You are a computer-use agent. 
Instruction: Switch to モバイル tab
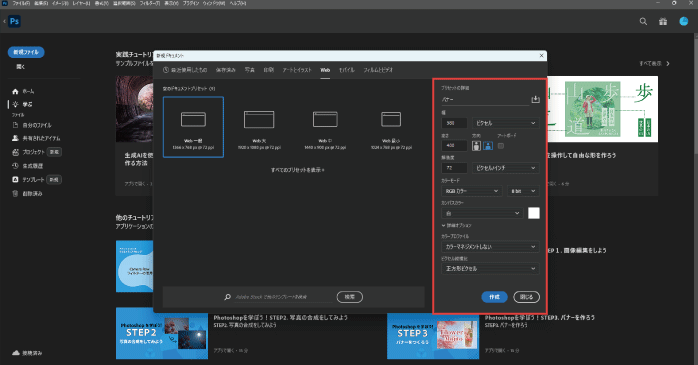coord(346,70)
